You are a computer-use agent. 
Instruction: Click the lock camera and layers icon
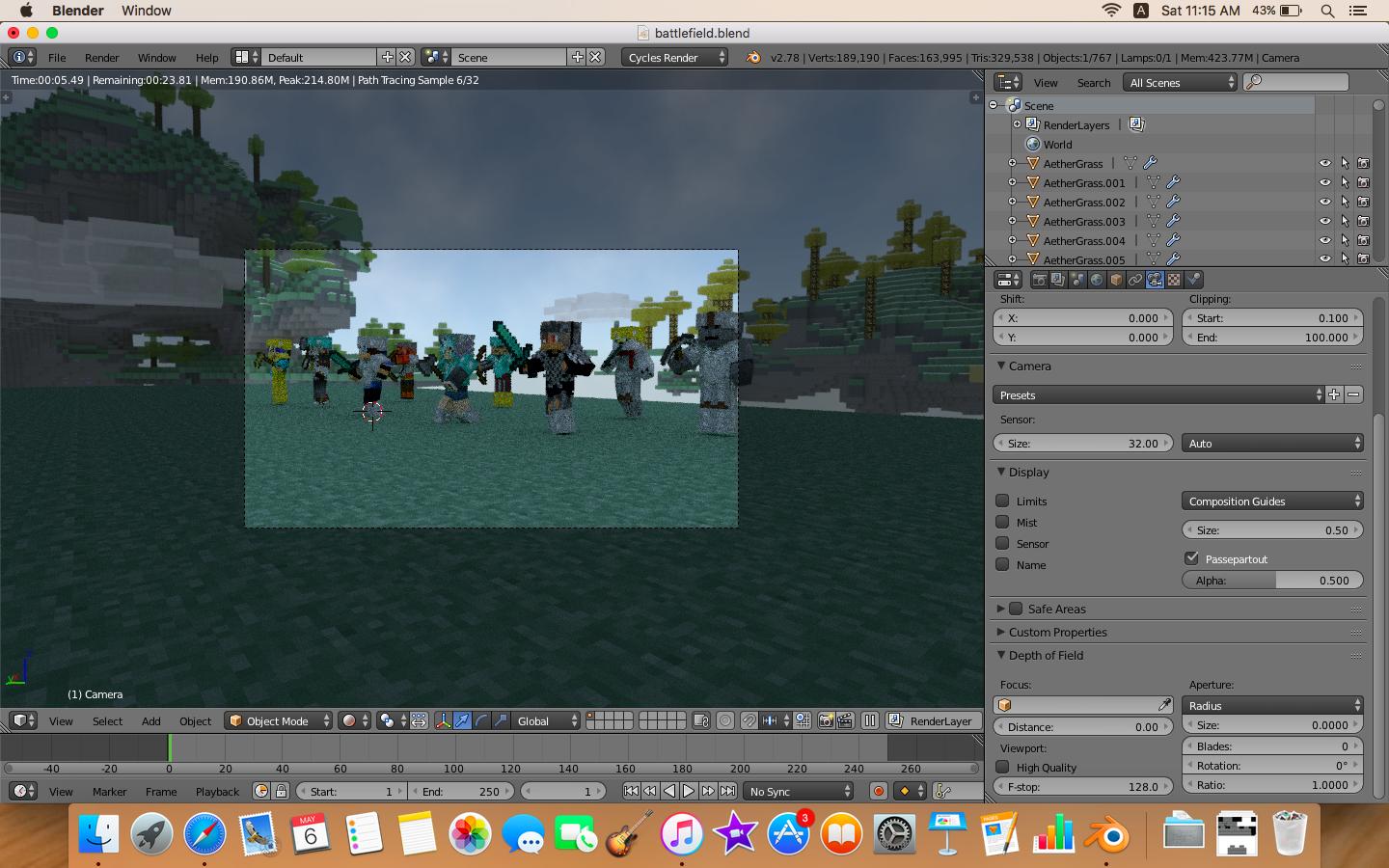click(x=701, y=720)
